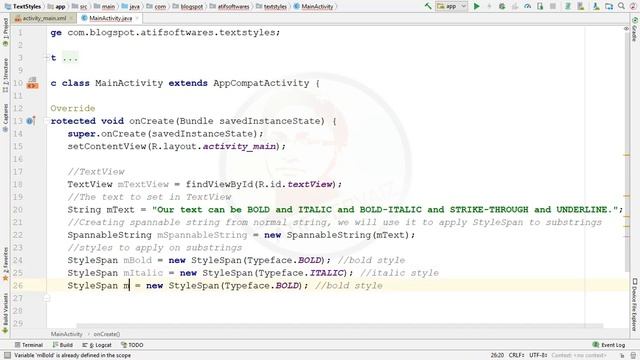Open the Captures tool window
Screen dimensions: 640x360
pos(5,118)
